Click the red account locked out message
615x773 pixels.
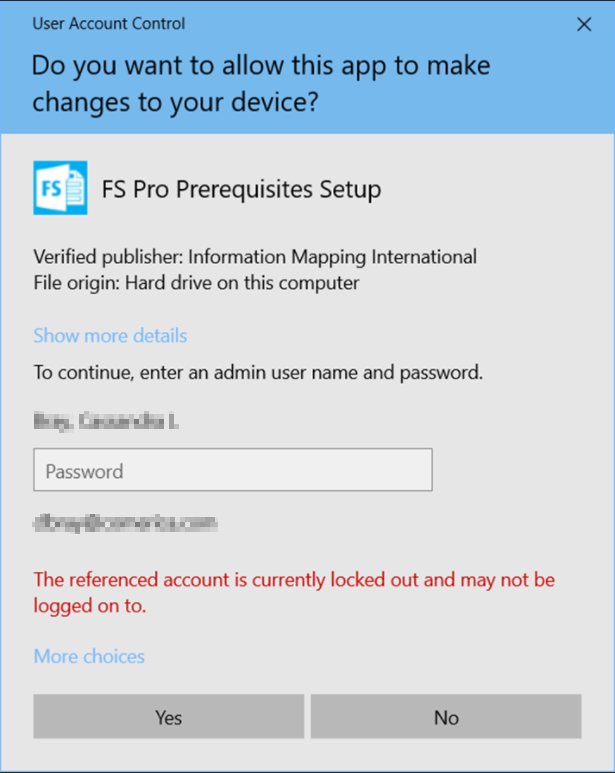tap(294, 580)
